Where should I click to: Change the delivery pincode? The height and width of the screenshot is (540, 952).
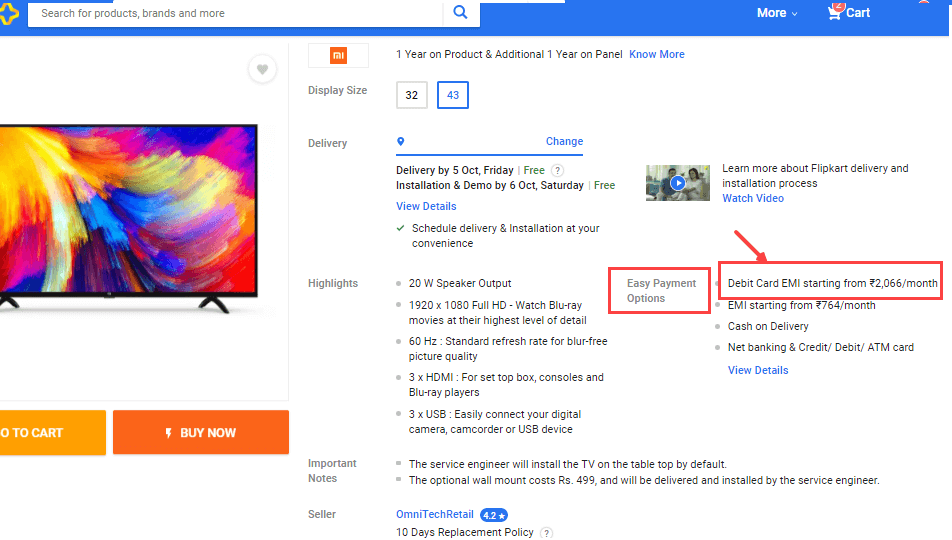coord(564,141)
